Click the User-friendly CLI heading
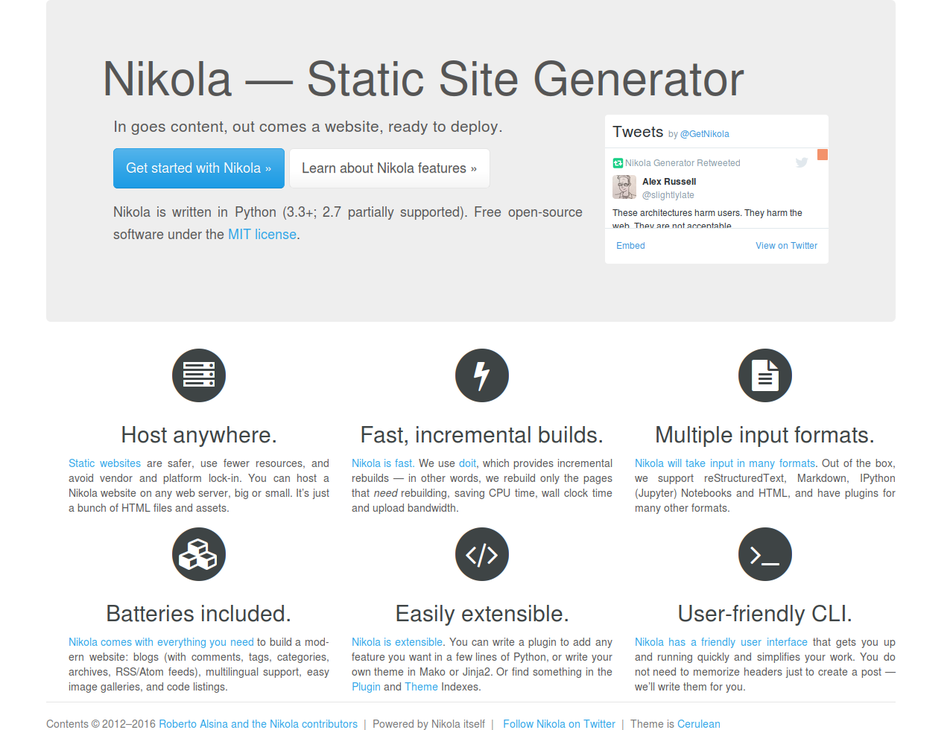Screen dimensions: 950x730 765,614
